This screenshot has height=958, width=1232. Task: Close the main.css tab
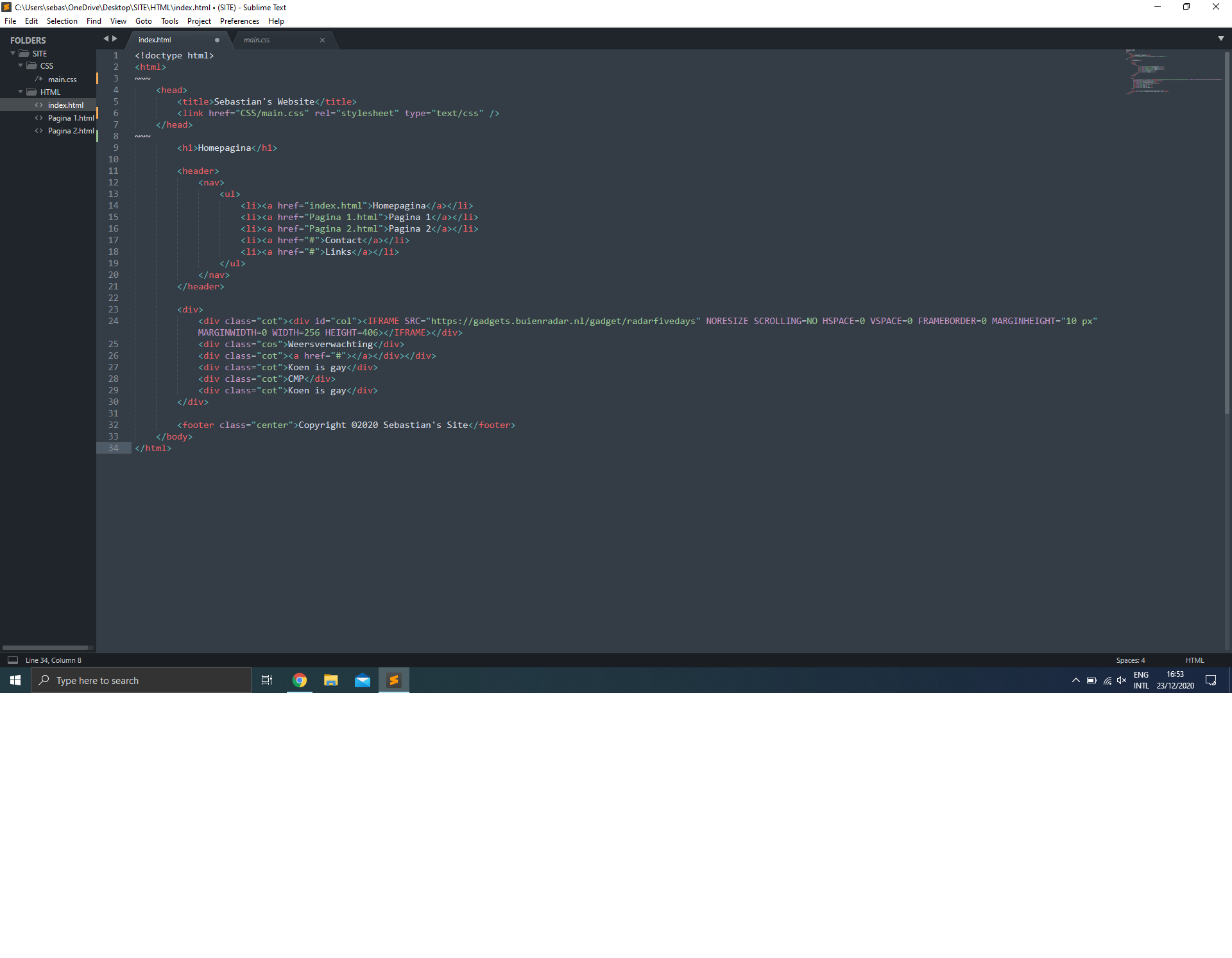click(x=322, y=40)
